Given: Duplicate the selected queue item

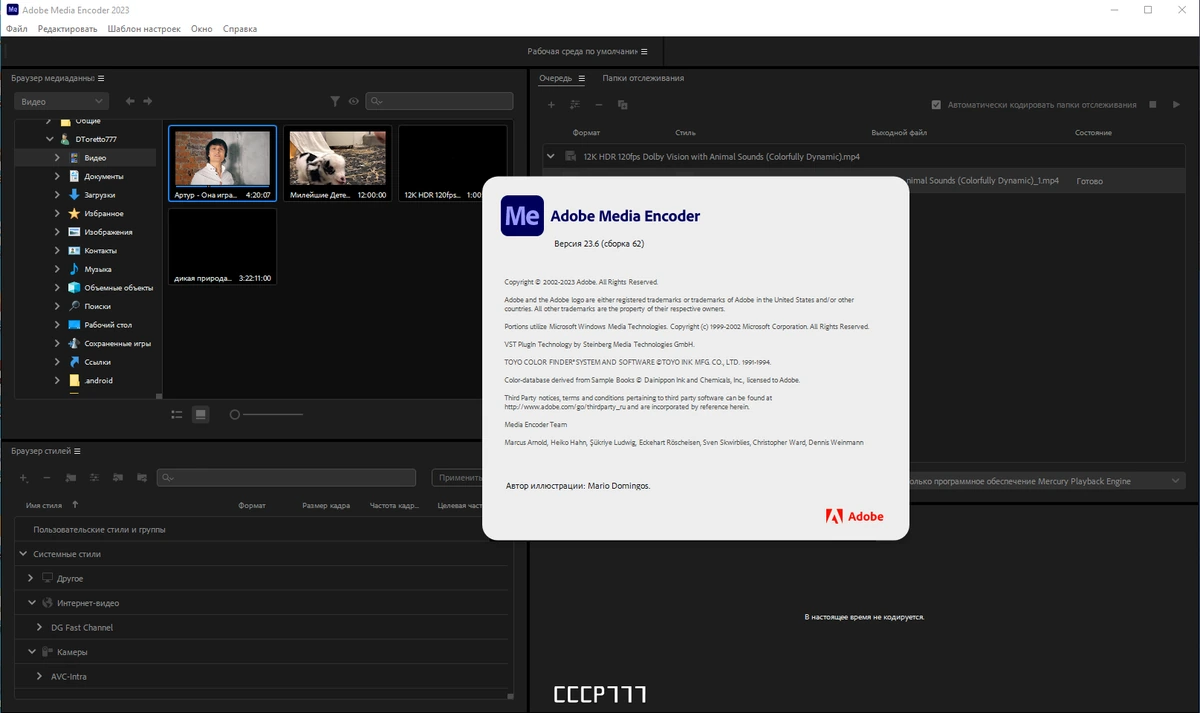Looking at the screenshot, I should (x=622, y=105).
